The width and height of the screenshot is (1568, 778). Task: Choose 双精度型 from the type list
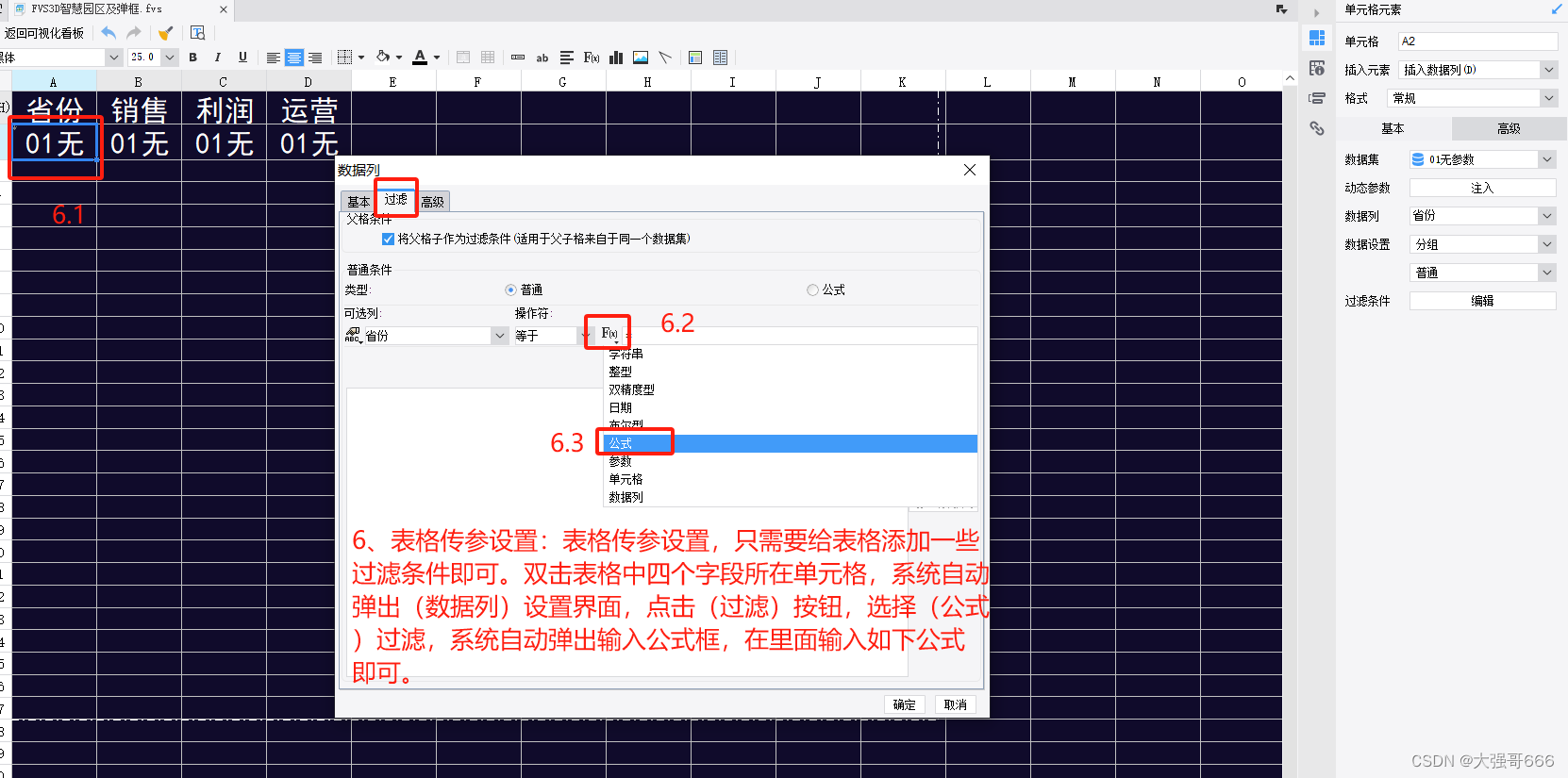pyautogui.click(x=791, y=389)
